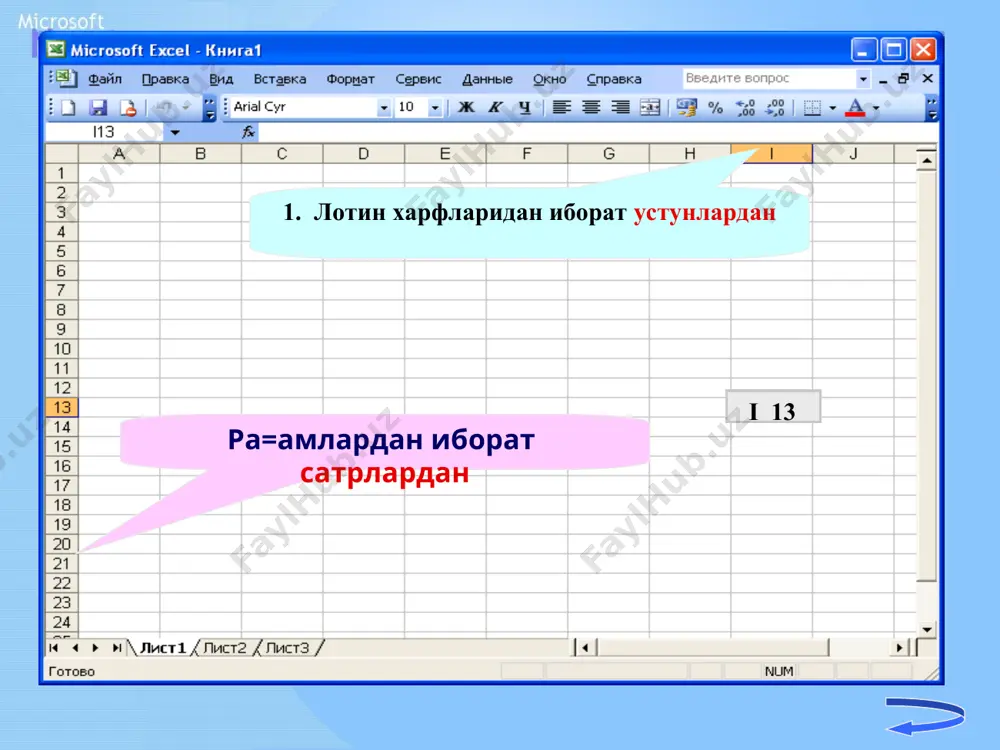Click in the formula bar input

point(596,132)
